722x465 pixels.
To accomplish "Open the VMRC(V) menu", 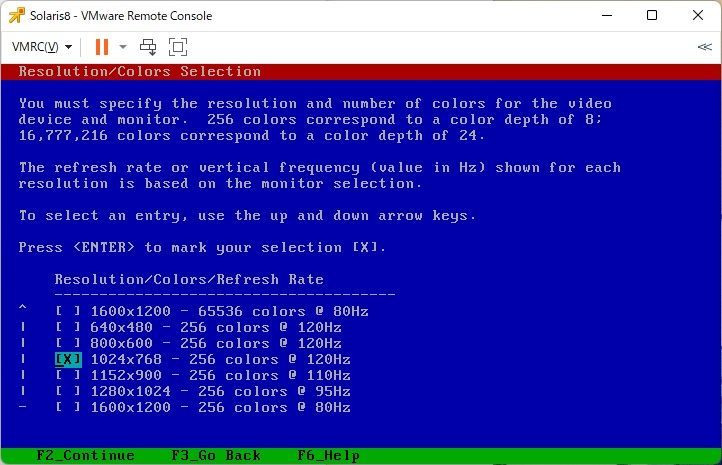I will point(42,47).
